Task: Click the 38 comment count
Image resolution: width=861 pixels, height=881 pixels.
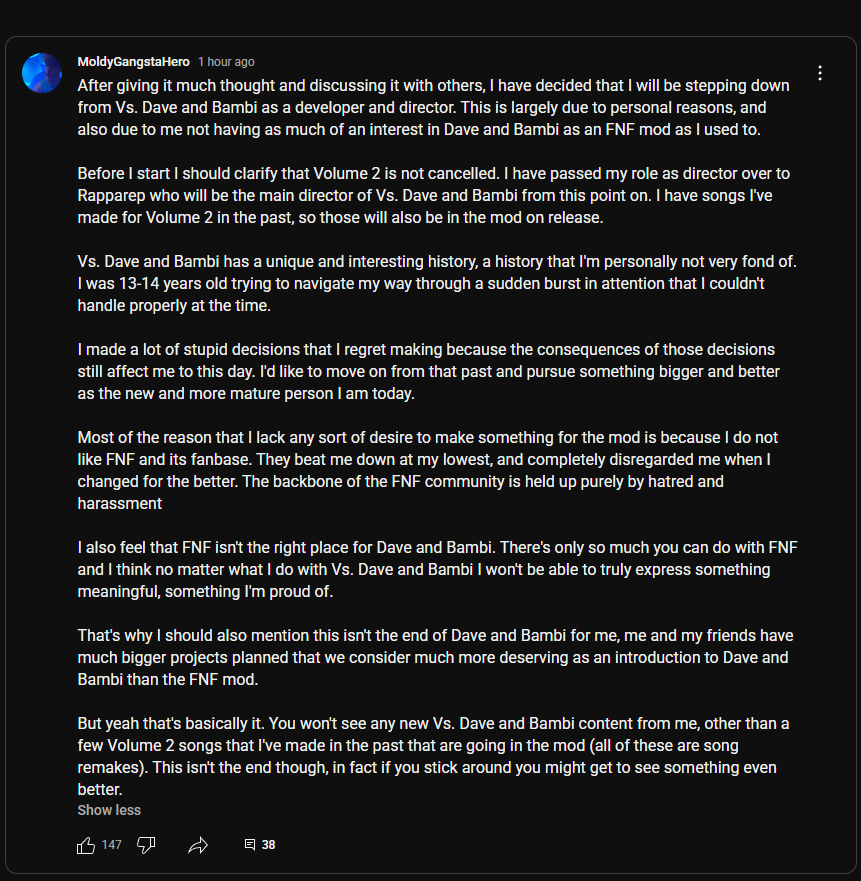Action: (268, 845)
